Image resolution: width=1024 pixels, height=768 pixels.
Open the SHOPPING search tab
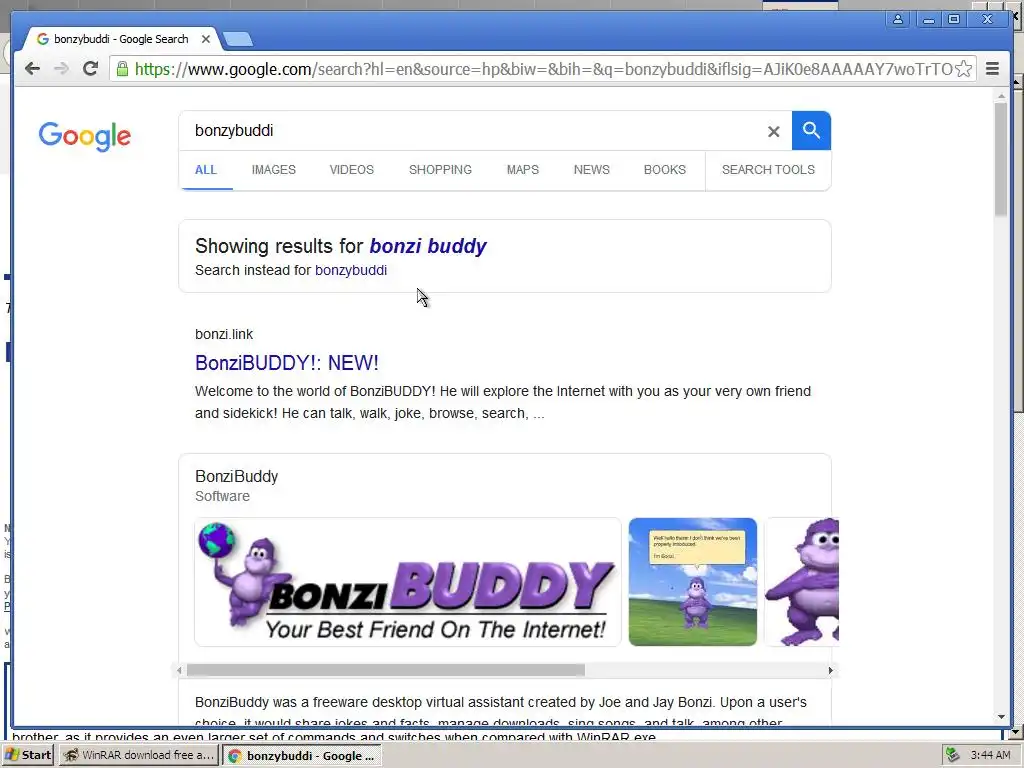click(440, 170)
